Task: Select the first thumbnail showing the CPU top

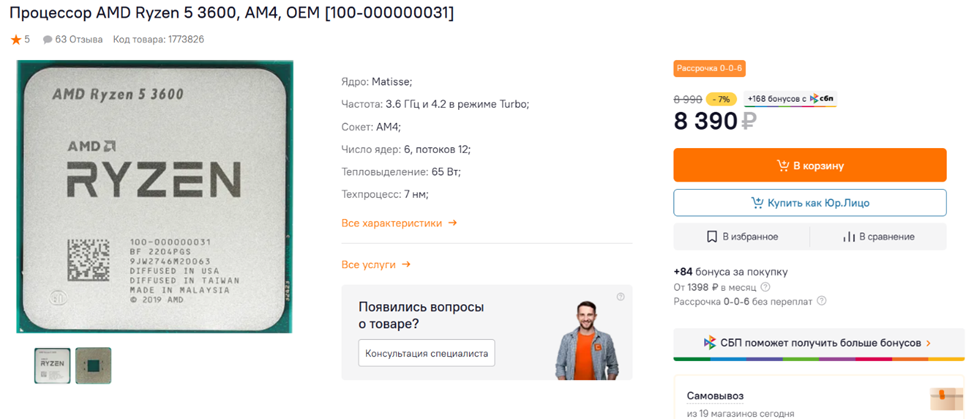Action: (52, 365)
